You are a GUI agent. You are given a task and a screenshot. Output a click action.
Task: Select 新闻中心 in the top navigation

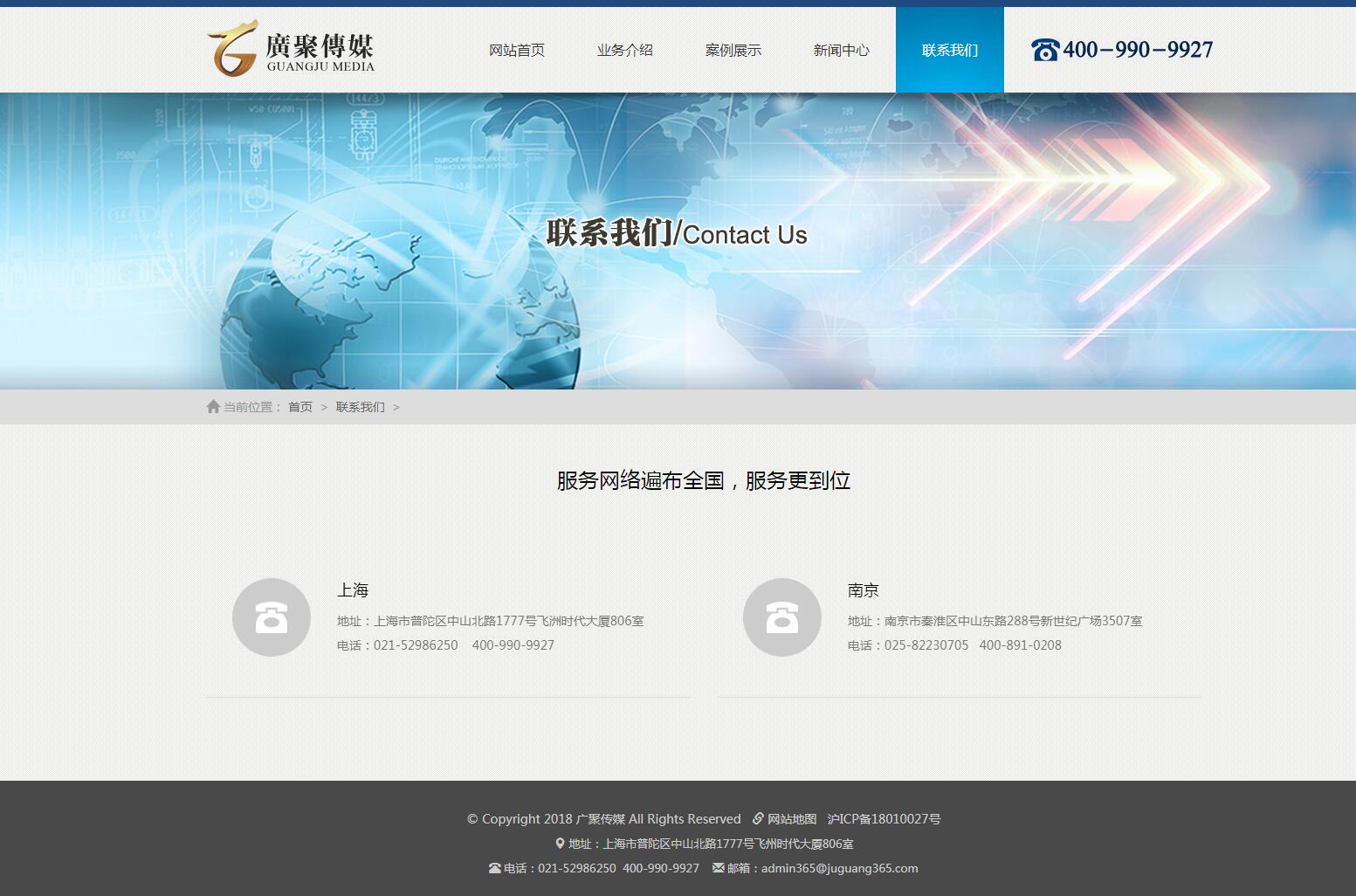pos(842,51)
